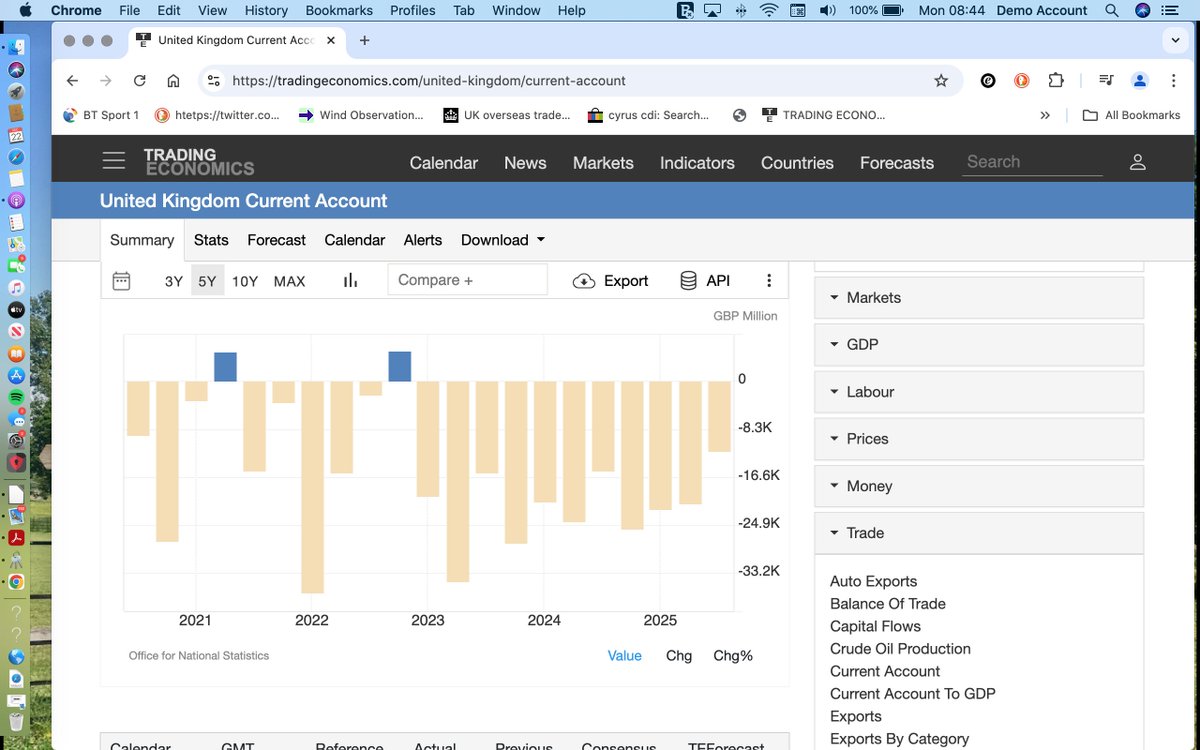Switch chart to Chg% view

tap(733, 656)
